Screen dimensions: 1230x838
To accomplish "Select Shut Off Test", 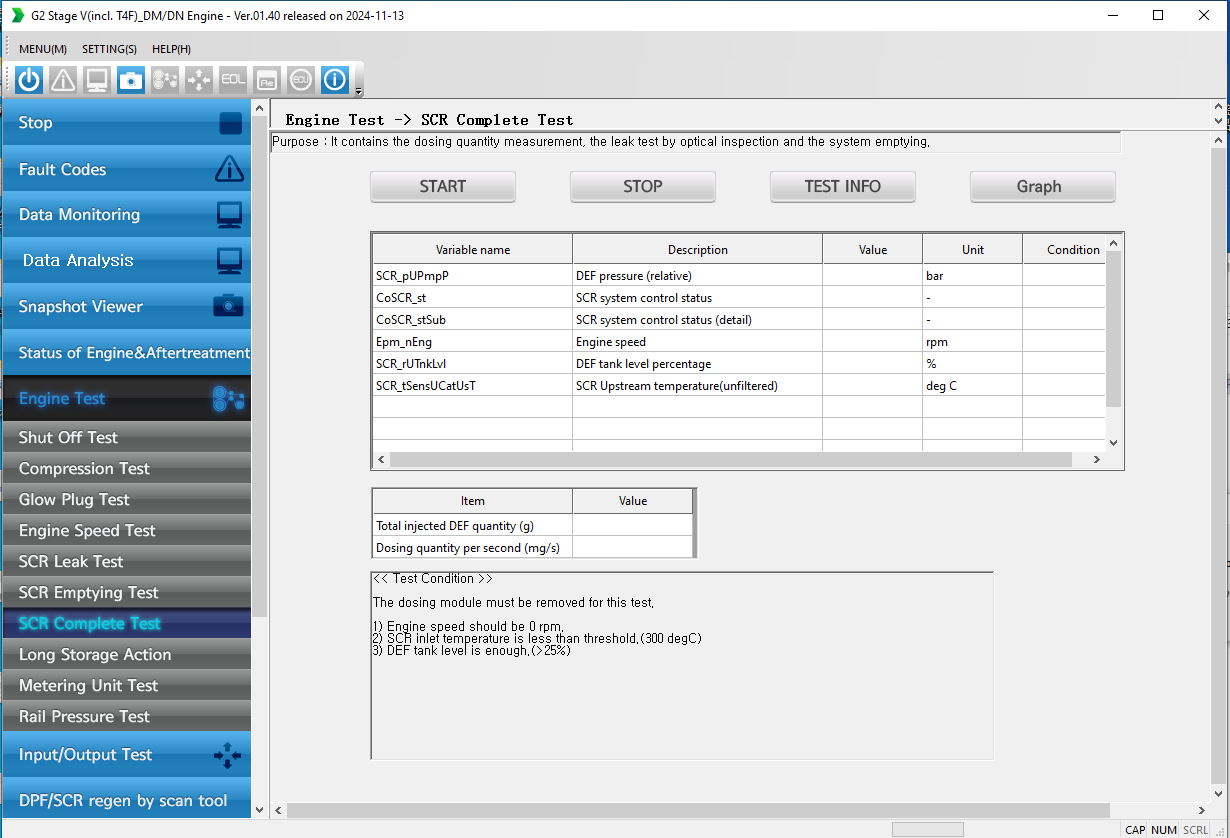I will pos(126,437).
